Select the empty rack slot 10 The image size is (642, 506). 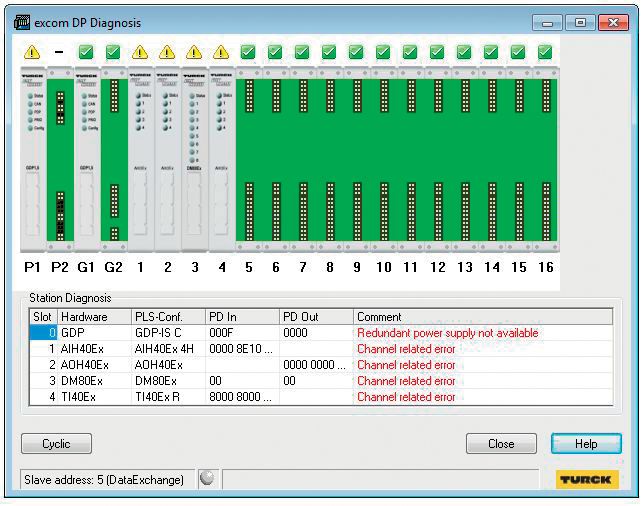[384, 159]
